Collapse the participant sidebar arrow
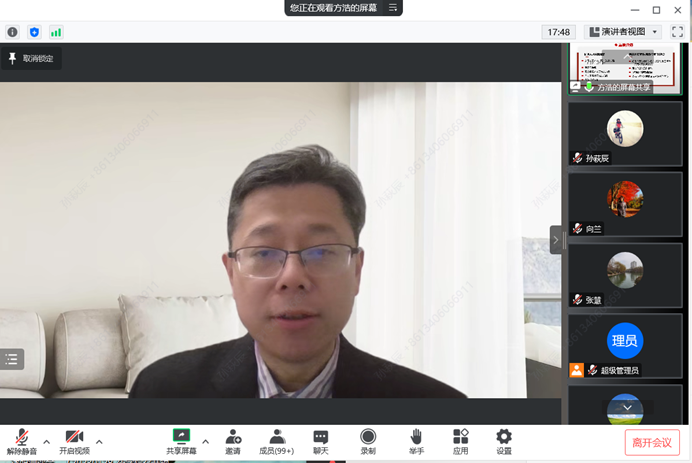 (556, 239)
